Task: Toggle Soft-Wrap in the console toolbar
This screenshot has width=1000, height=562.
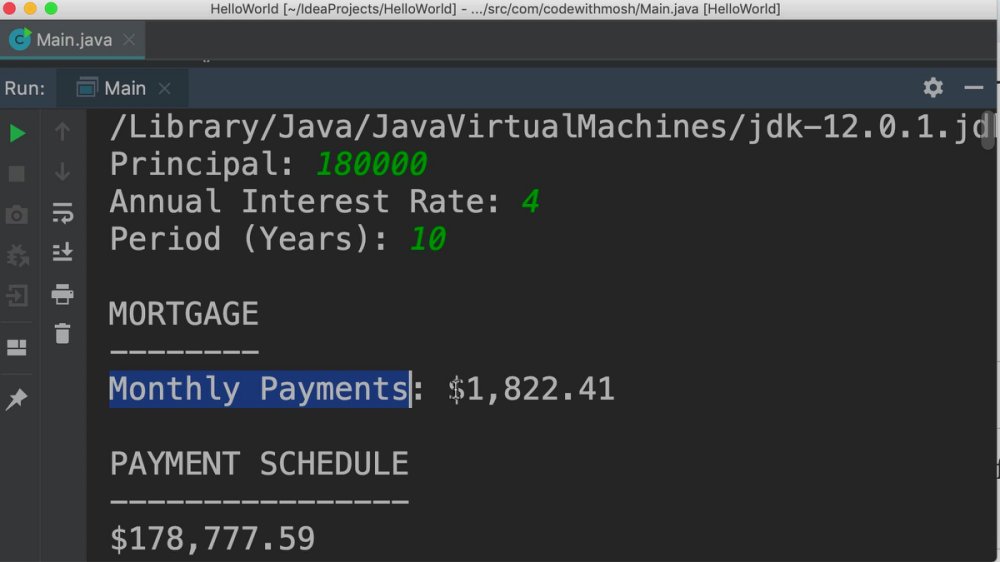Action: (x=62, y=213)
